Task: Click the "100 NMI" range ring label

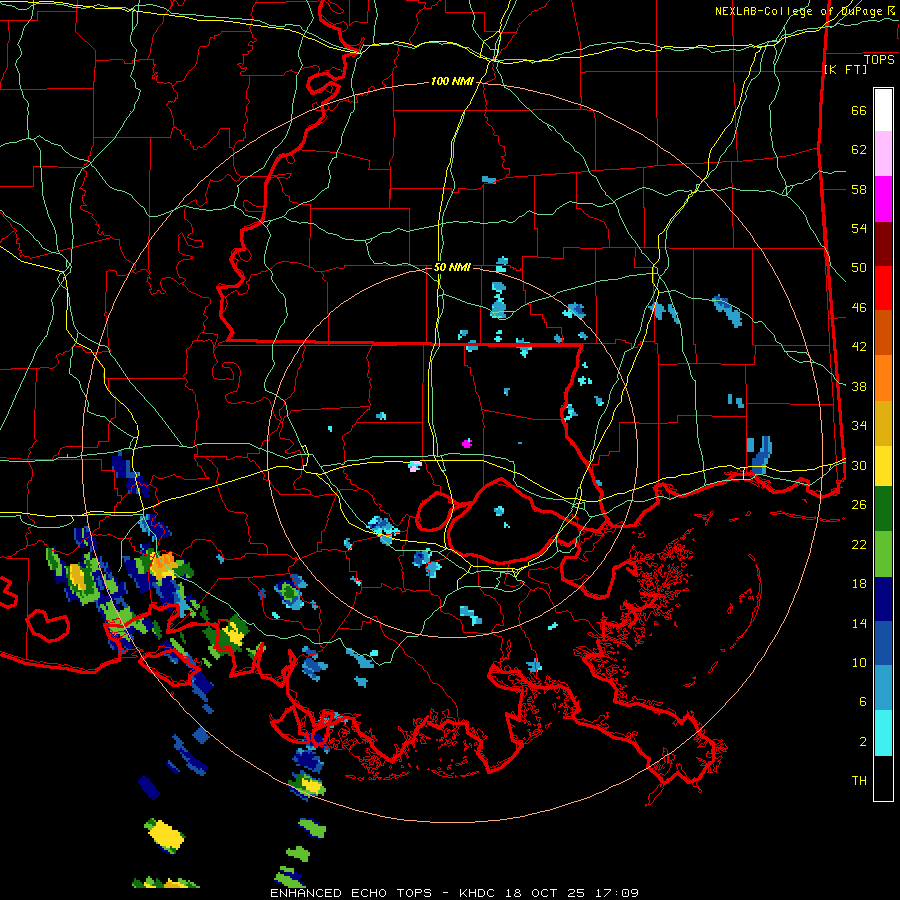Action: 452,82
